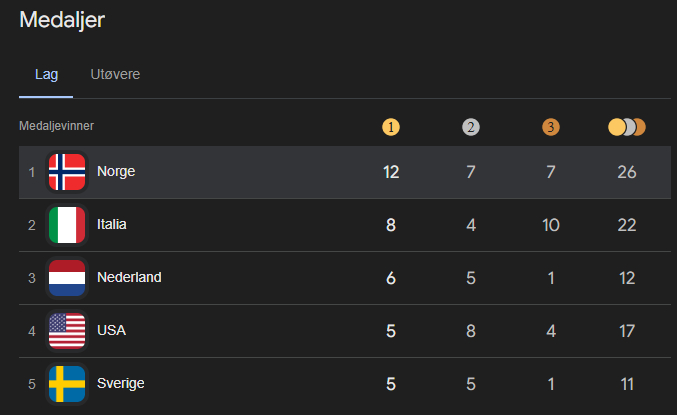Click the Sweden flag icon
Viewport: 677px width, 415px height.
(x=67, y=384)
